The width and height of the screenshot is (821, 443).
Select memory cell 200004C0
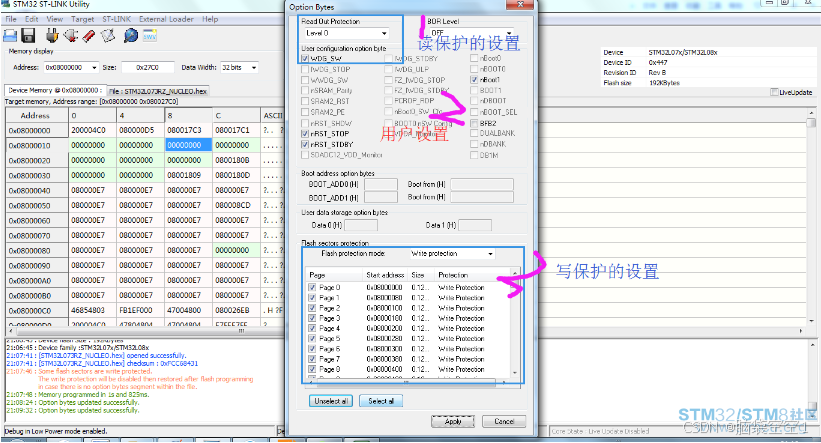pos(92,130)
